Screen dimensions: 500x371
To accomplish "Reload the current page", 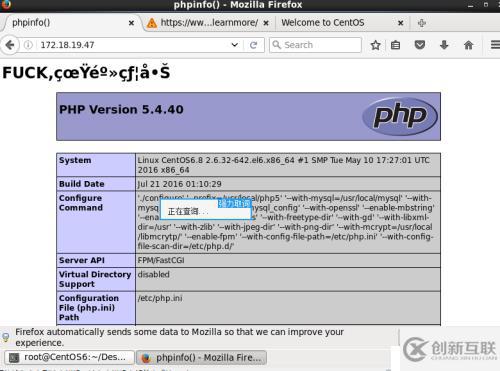I will (253, 45).
